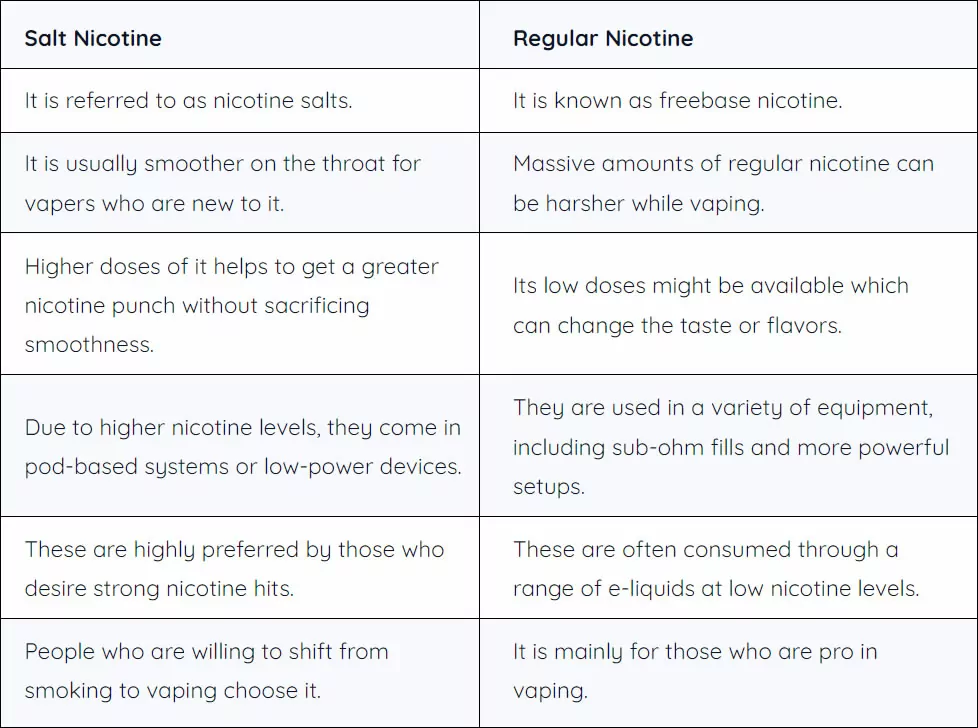Select the cell 'It is referred to as nicotine salts.'
The image size is (978, 728).
(x=240, y=100)
